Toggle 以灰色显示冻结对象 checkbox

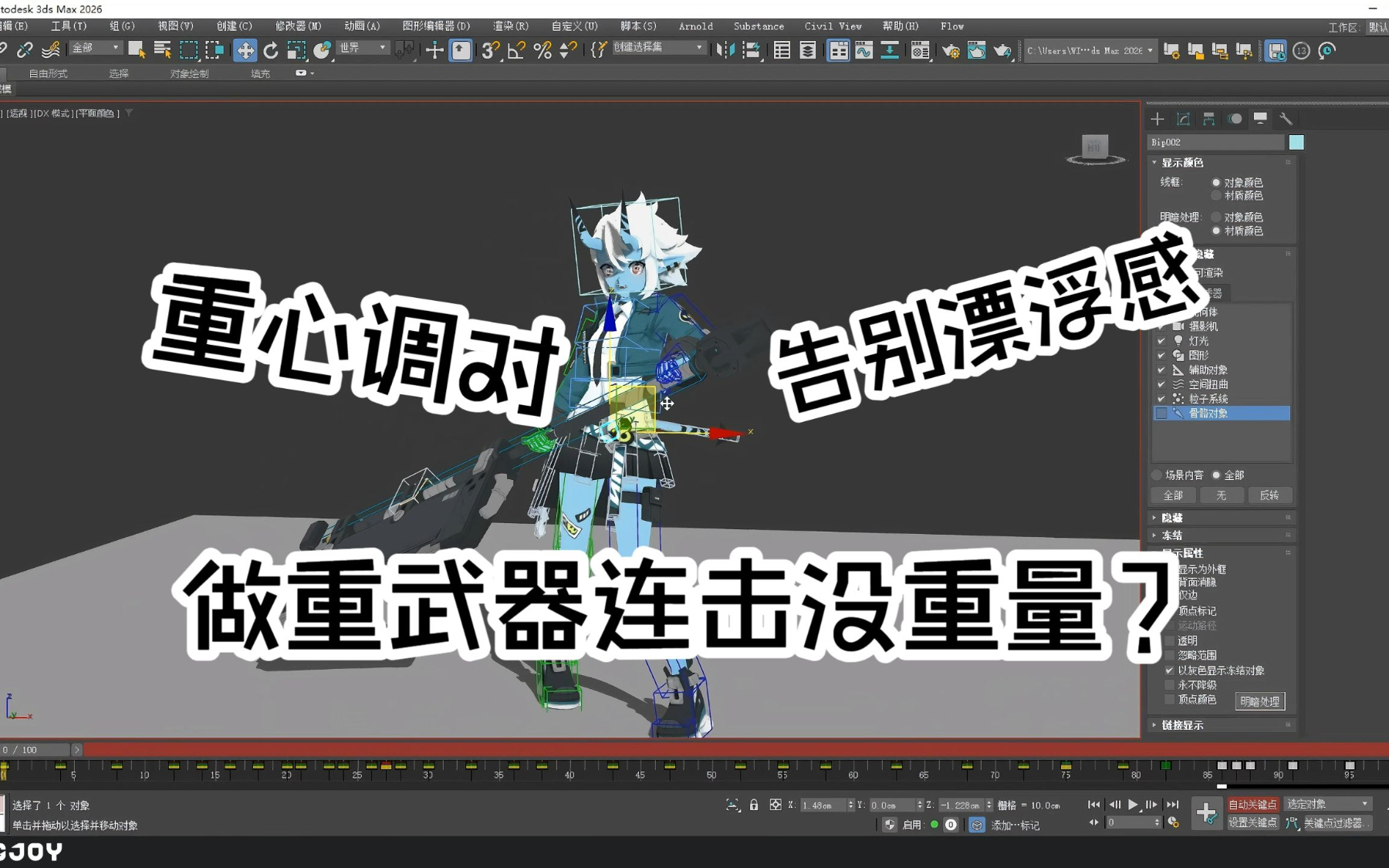click(x=1169, y=670)
